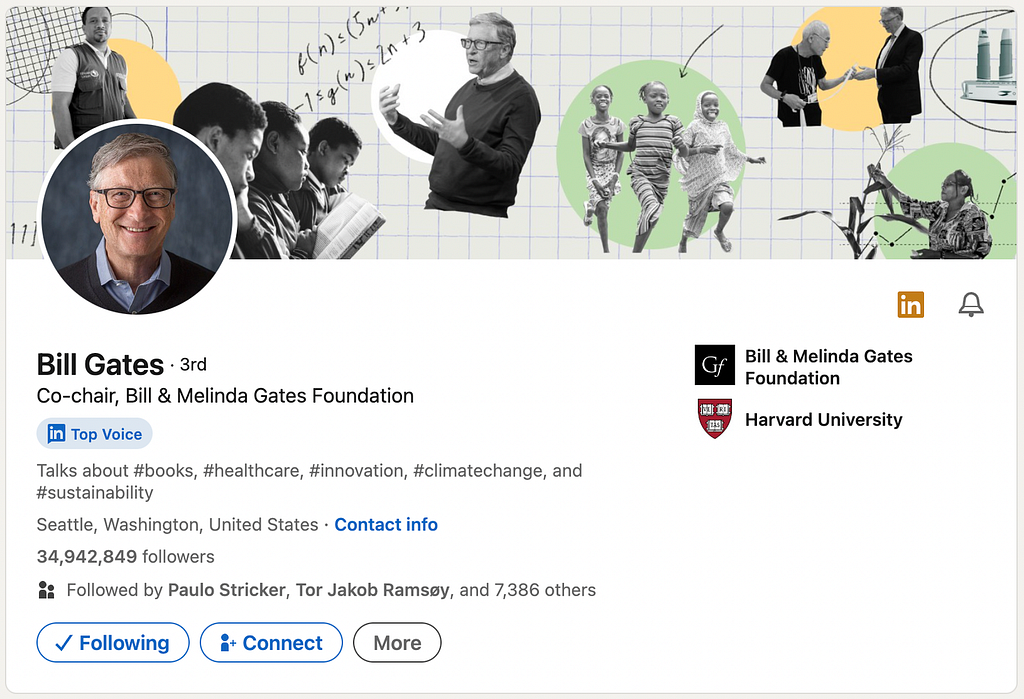The height and width of the screenshot is (699, 1024).
Task: Open the Harvard University page link
Action: point(824,419)
